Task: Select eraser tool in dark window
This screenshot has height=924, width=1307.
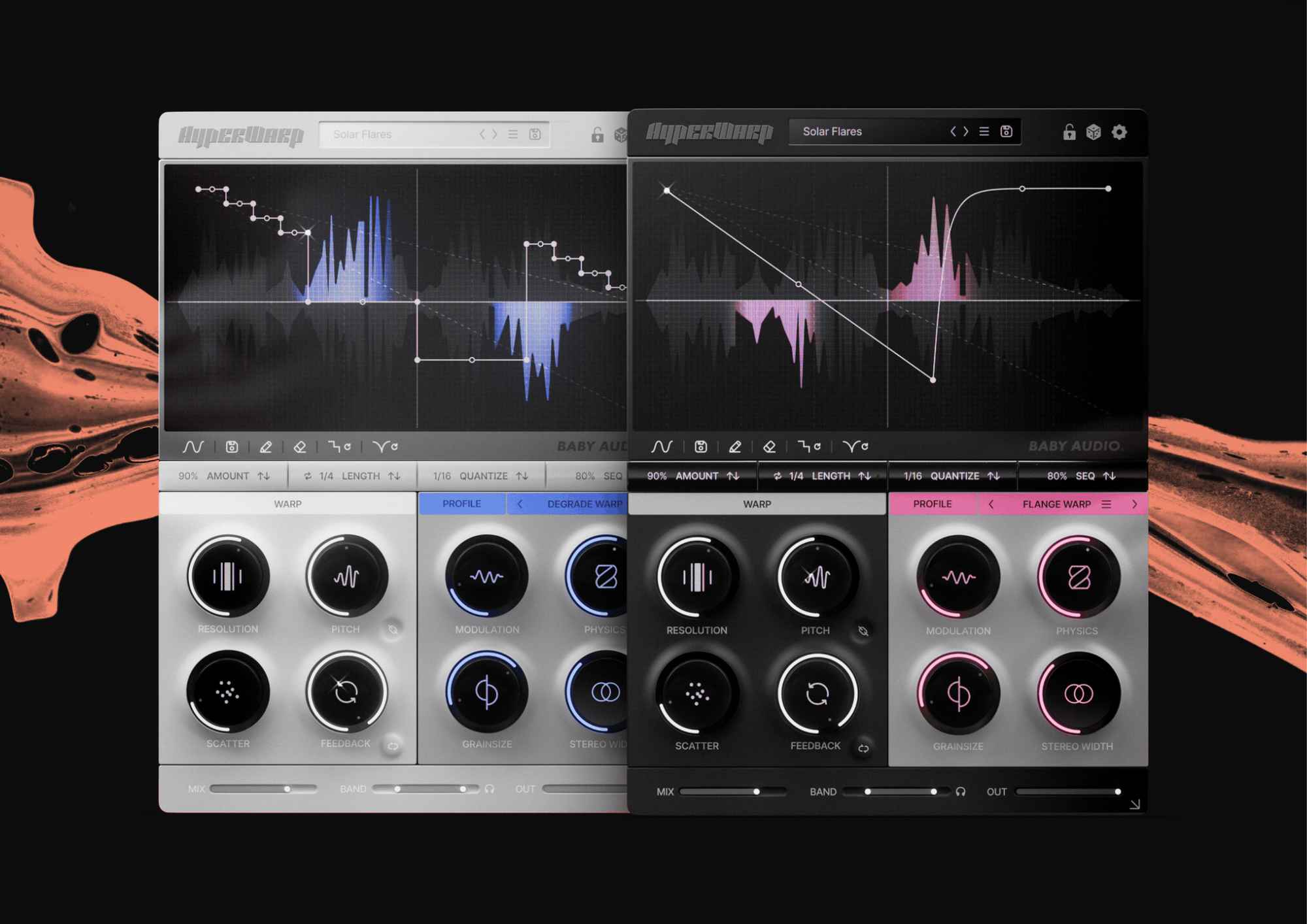Action: pyautogui.click(x=769, y=446)
